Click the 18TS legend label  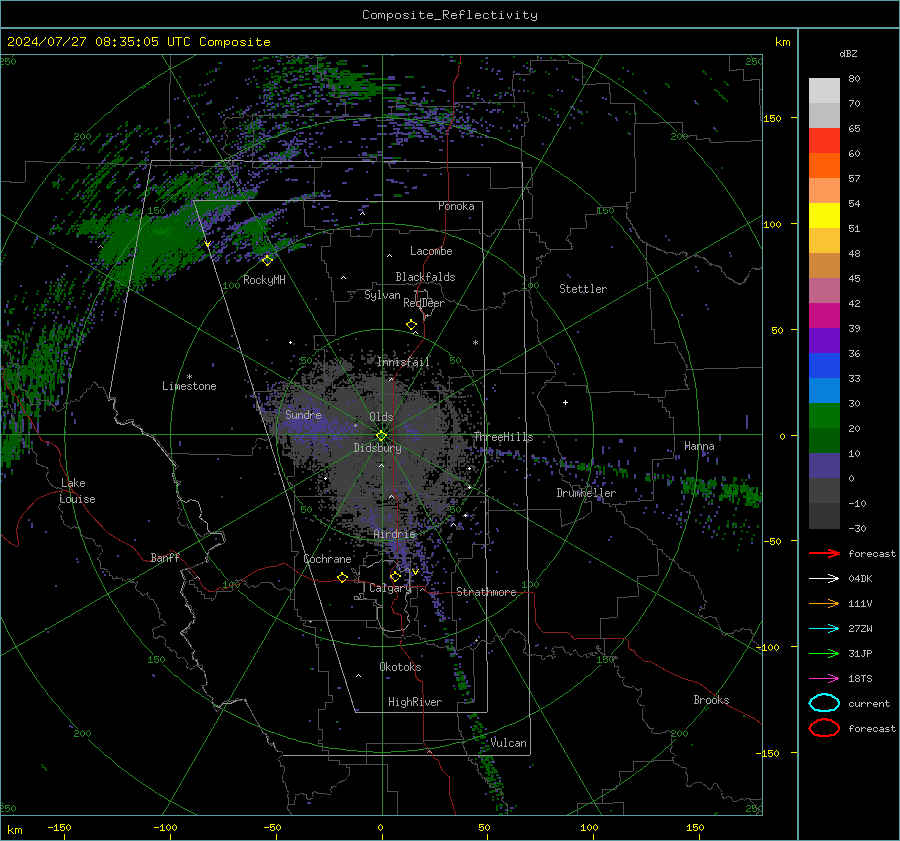pyautogui.click(x=860, y=679)
